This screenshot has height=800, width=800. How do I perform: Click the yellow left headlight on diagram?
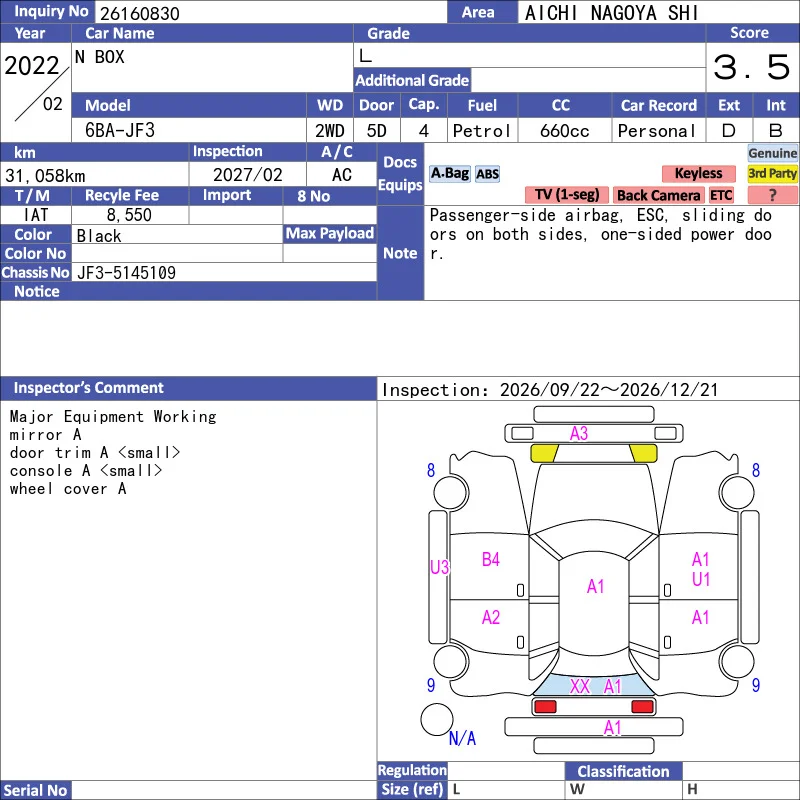click(544, 453)
